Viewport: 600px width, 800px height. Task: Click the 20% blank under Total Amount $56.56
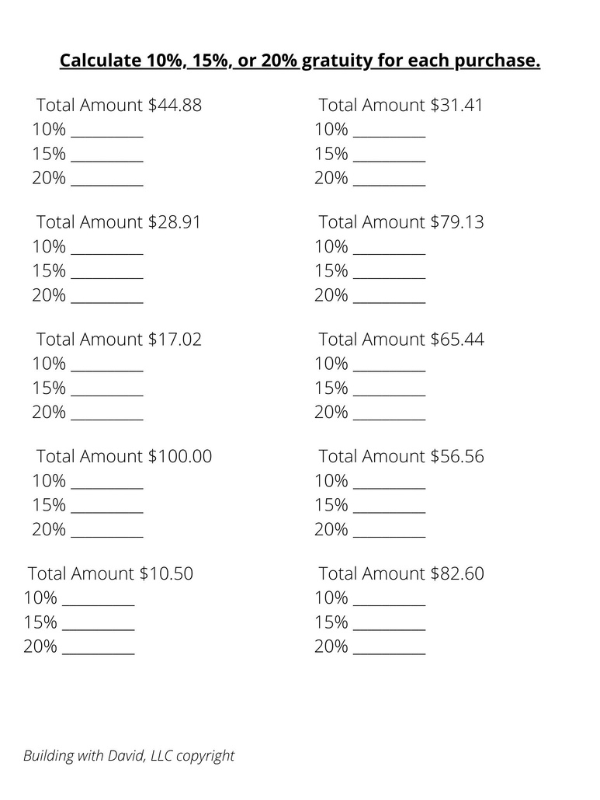[x=389, y=532]
